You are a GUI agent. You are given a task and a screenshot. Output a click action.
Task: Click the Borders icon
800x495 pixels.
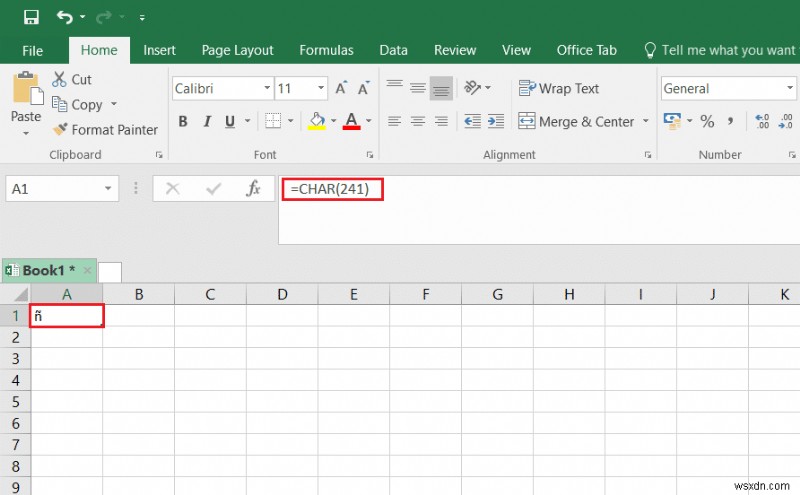pyautogui.click(x=273, y=121)
